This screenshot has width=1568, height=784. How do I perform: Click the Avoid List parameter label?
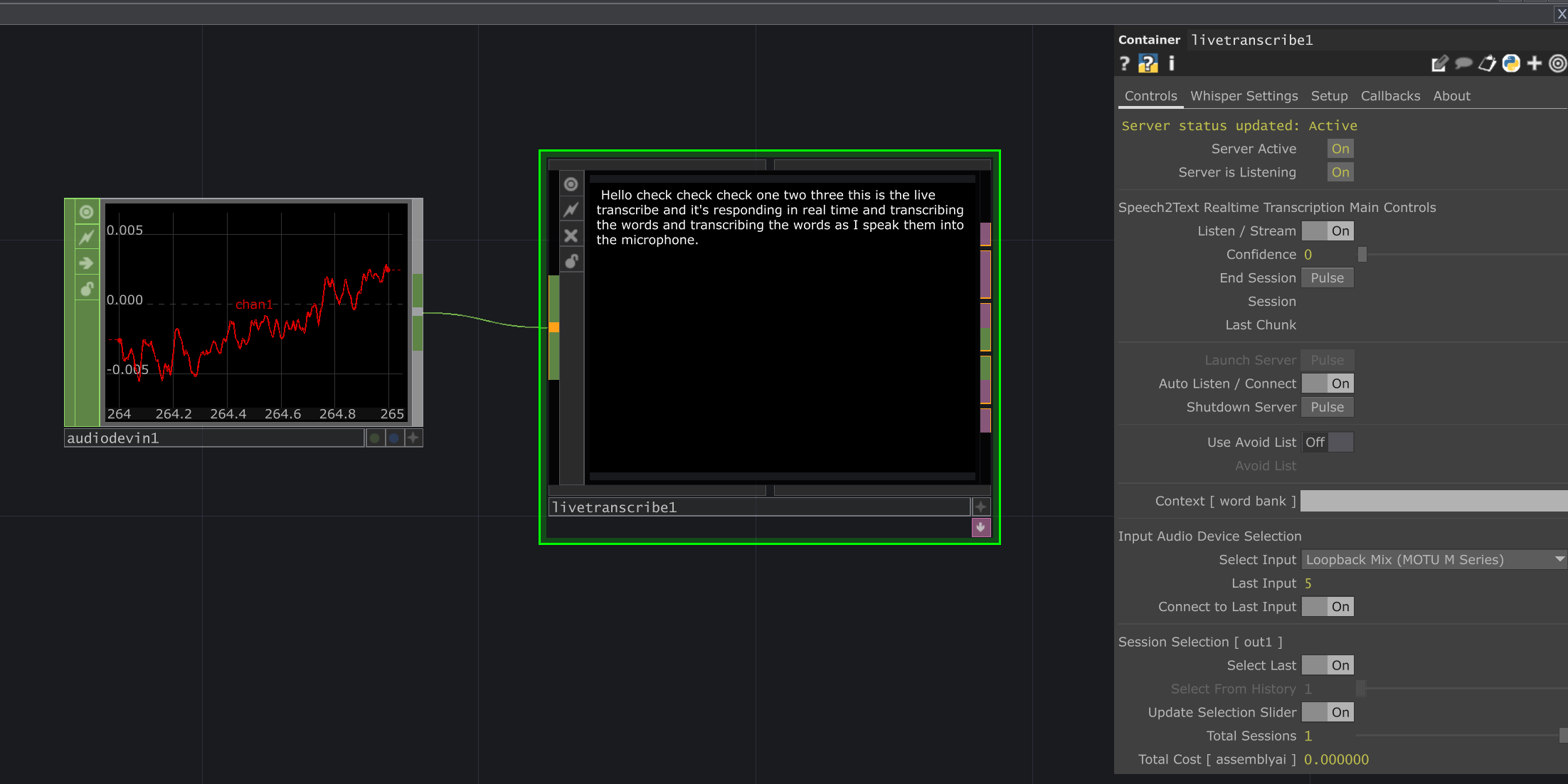pos(1266,466)
